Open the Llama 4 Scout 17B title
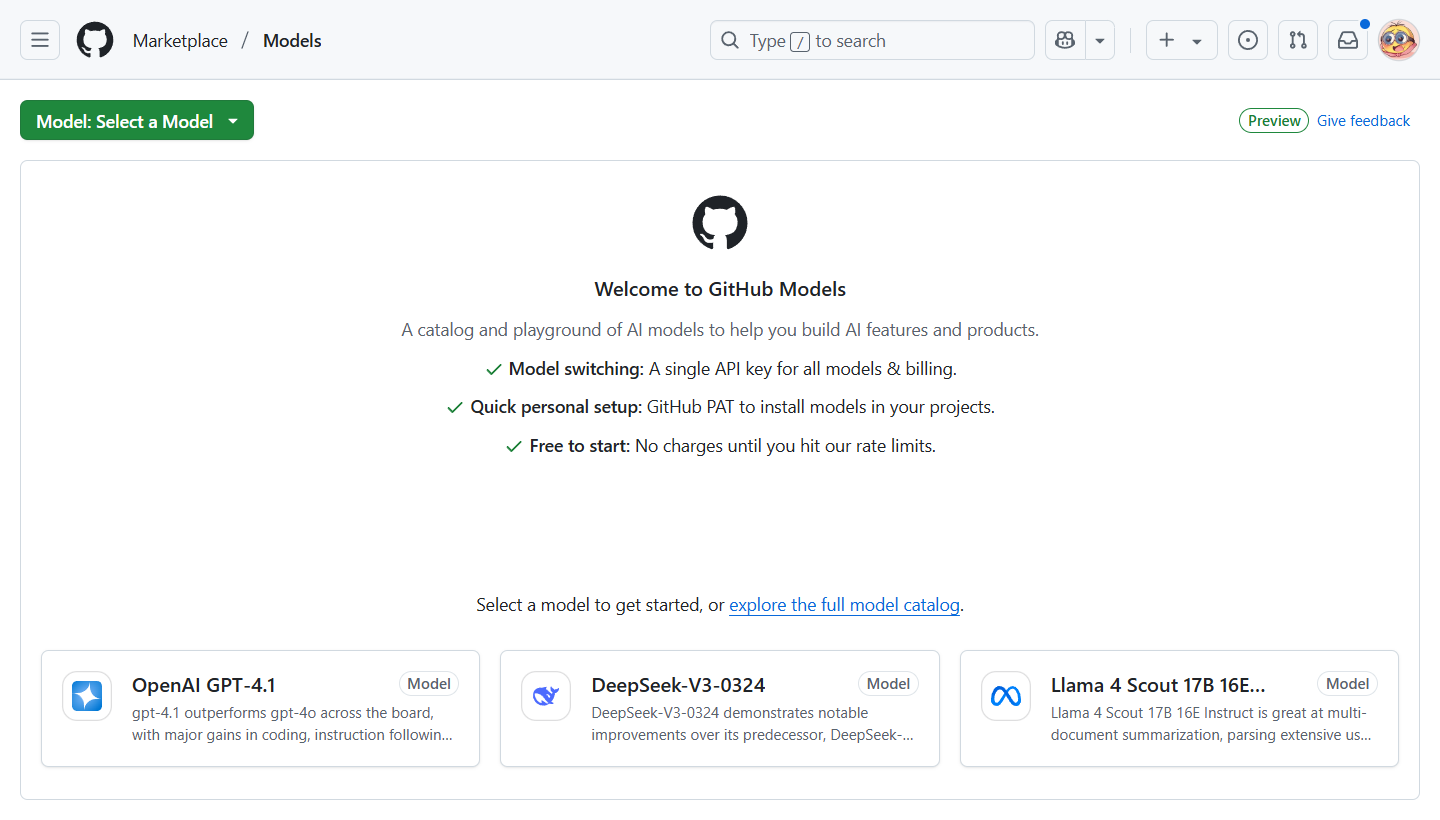The height and width of the screenshot is (820, 1440). pos(1158,685)
